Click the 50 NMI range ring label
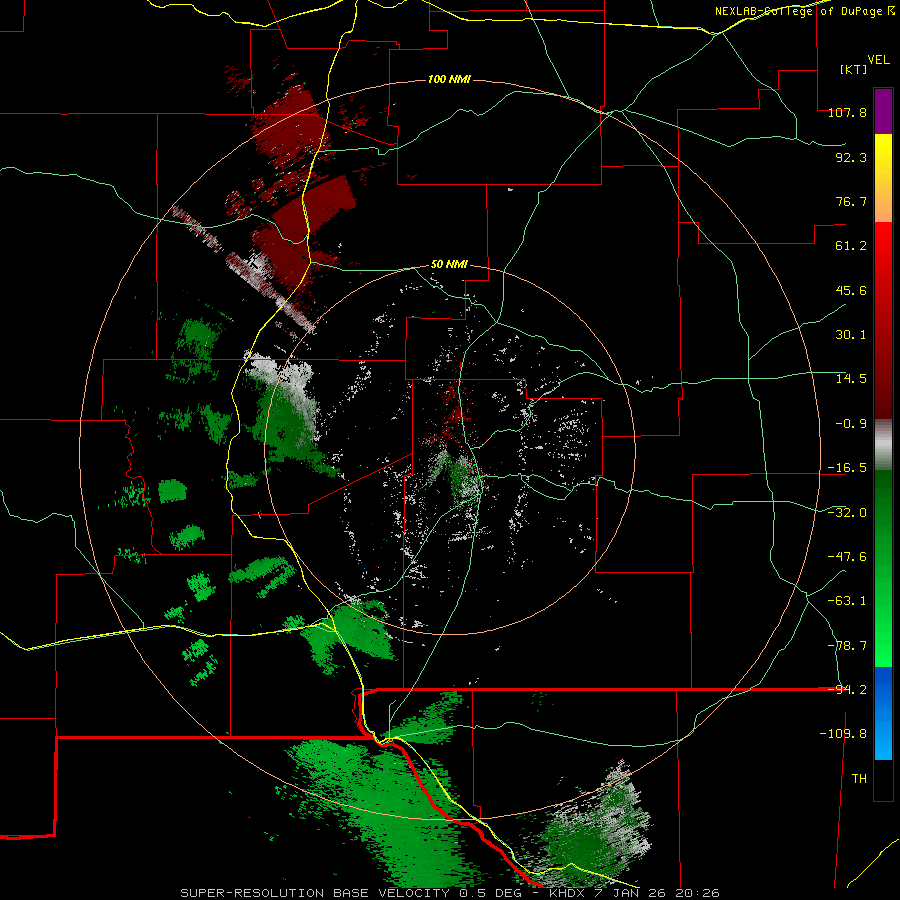This screenshot has height=900, width=900. click(x=449, y=265)
